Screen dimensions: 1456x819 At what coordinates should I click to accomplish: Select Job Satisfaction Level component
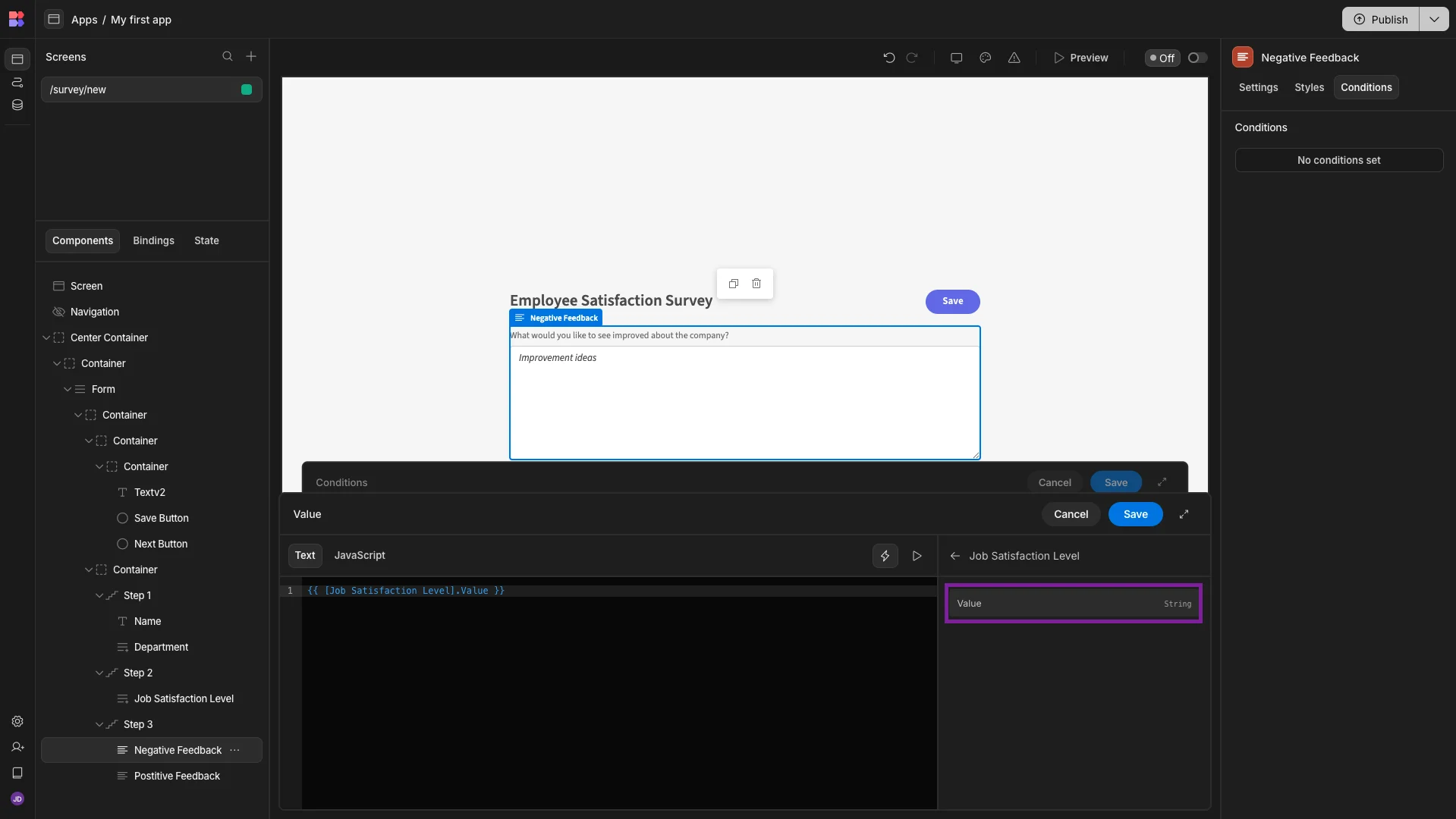tap(184, 698)
